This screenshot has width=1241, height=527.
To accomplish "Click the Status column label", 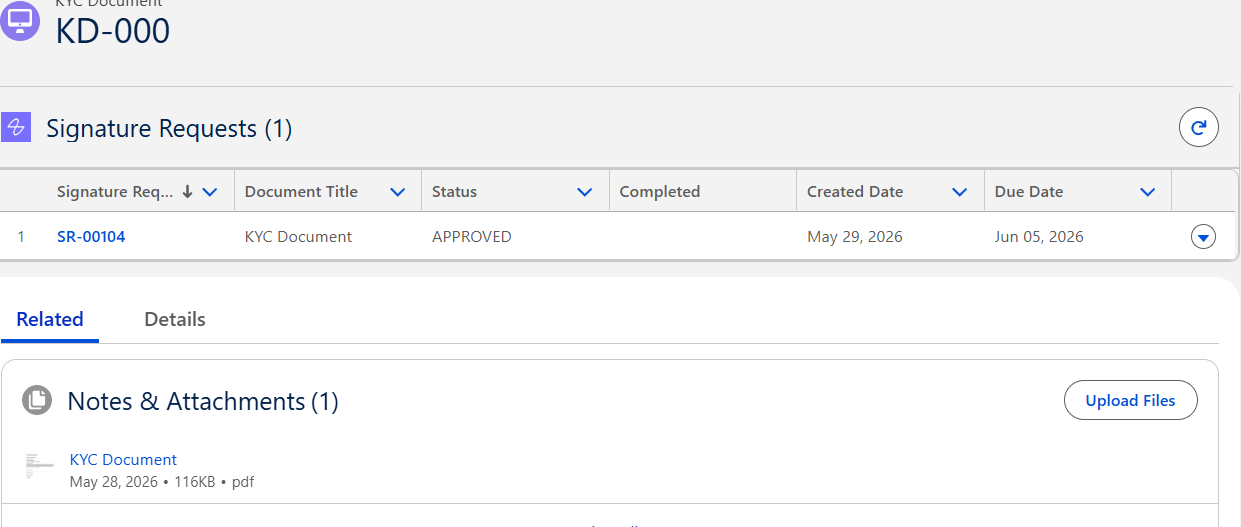I will tap(454, 192).
